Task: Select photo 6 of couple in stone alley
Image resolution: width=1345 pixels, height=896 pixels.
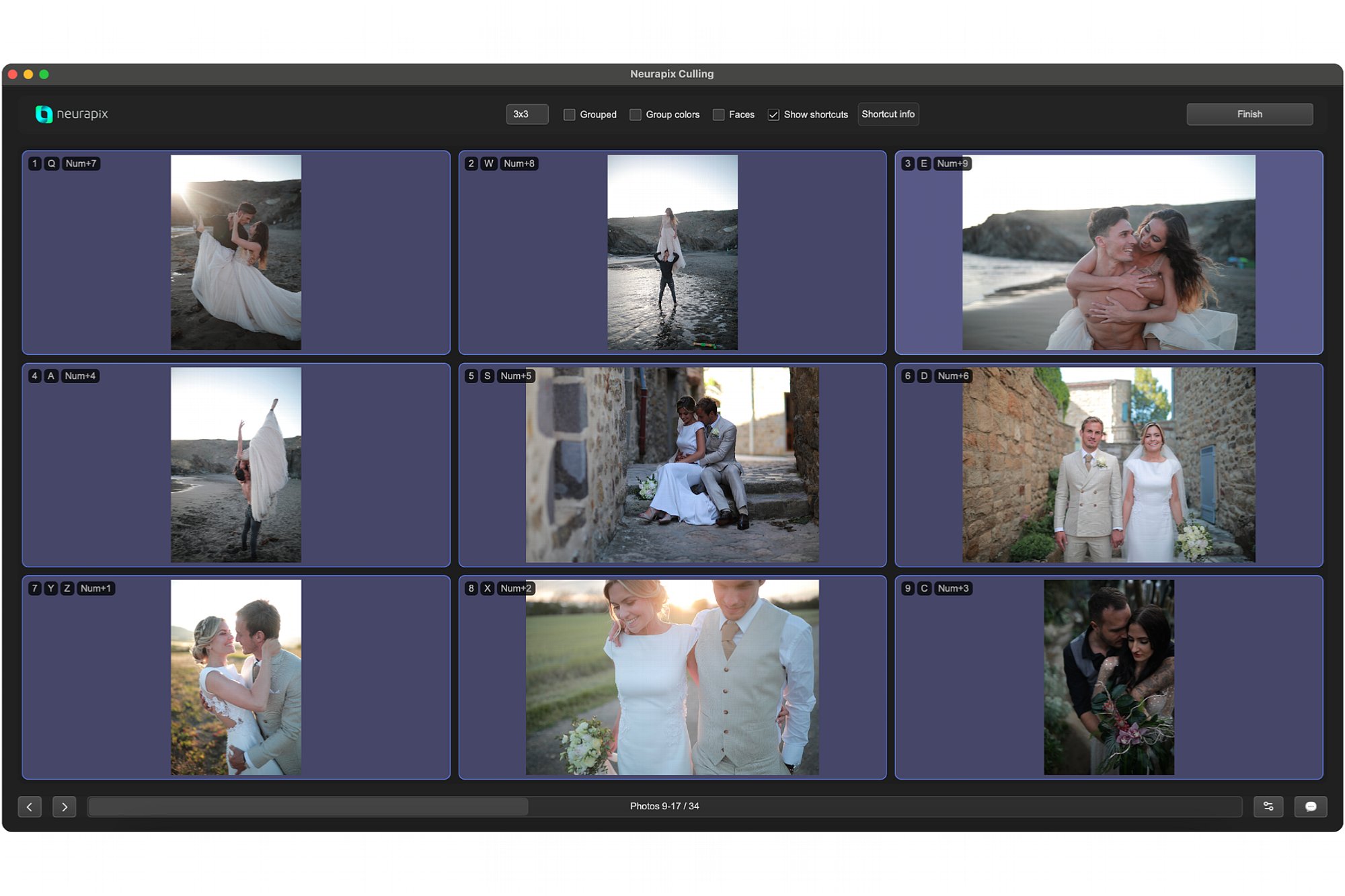Action: pyautogui.click(x=1109, y=465)
